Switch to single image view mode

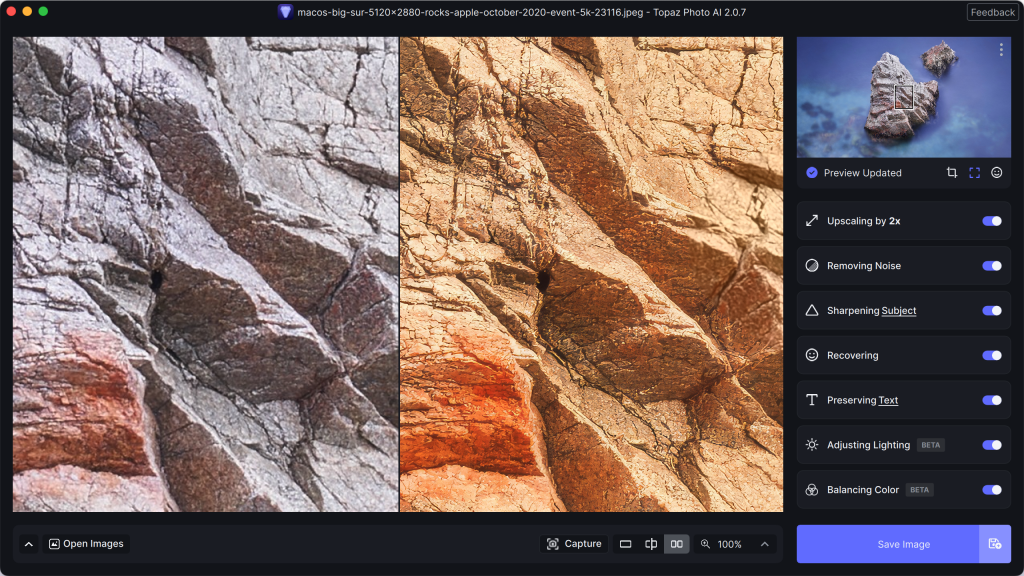click(626, 544)
